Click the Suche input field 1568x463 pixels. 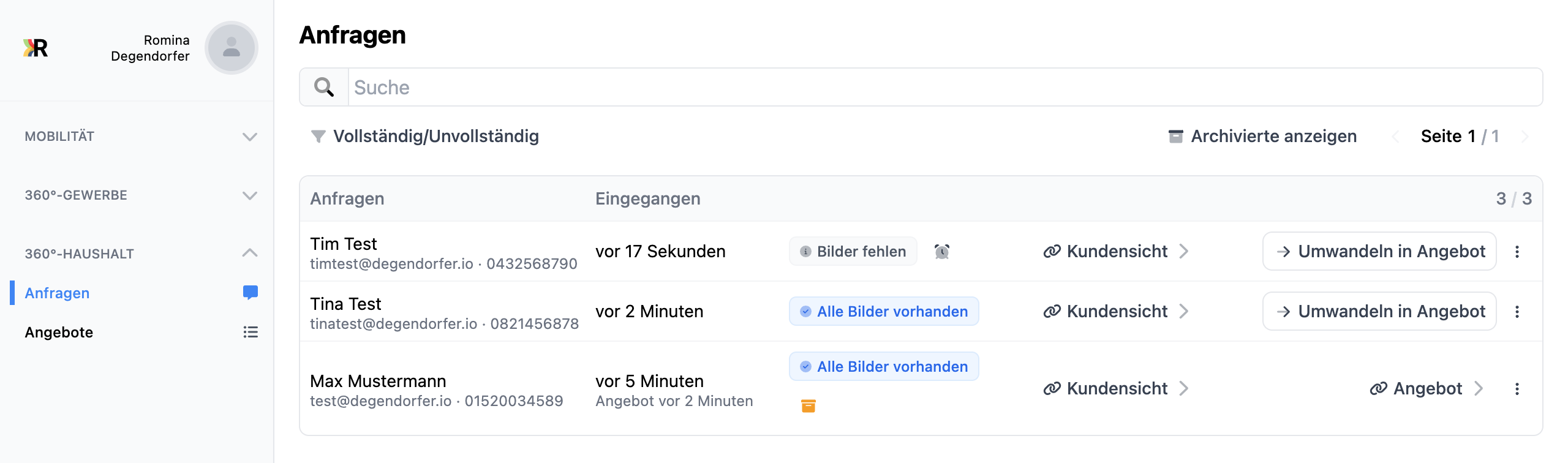[943, 88]
